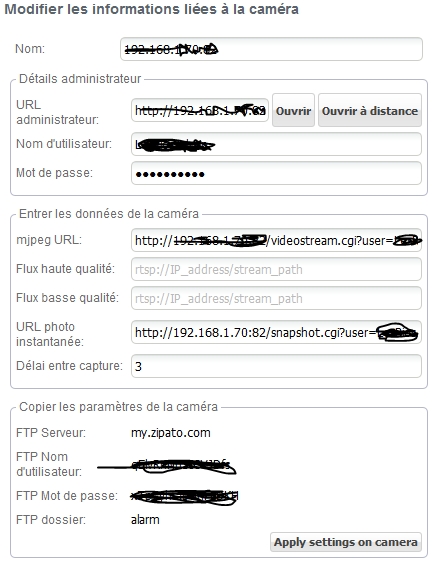Screen dimensions: 432x575
Task: Open the administrator URL with Ouvrir
Action: (293, 110)
